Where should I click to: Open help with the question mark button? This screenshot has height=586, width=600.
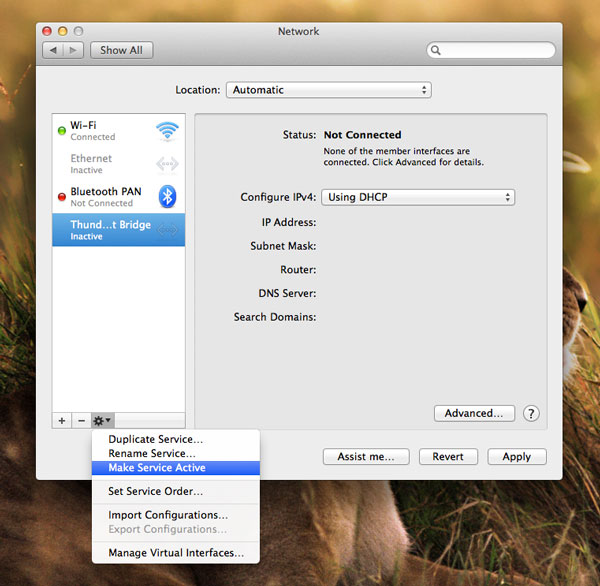pos(531,413)
